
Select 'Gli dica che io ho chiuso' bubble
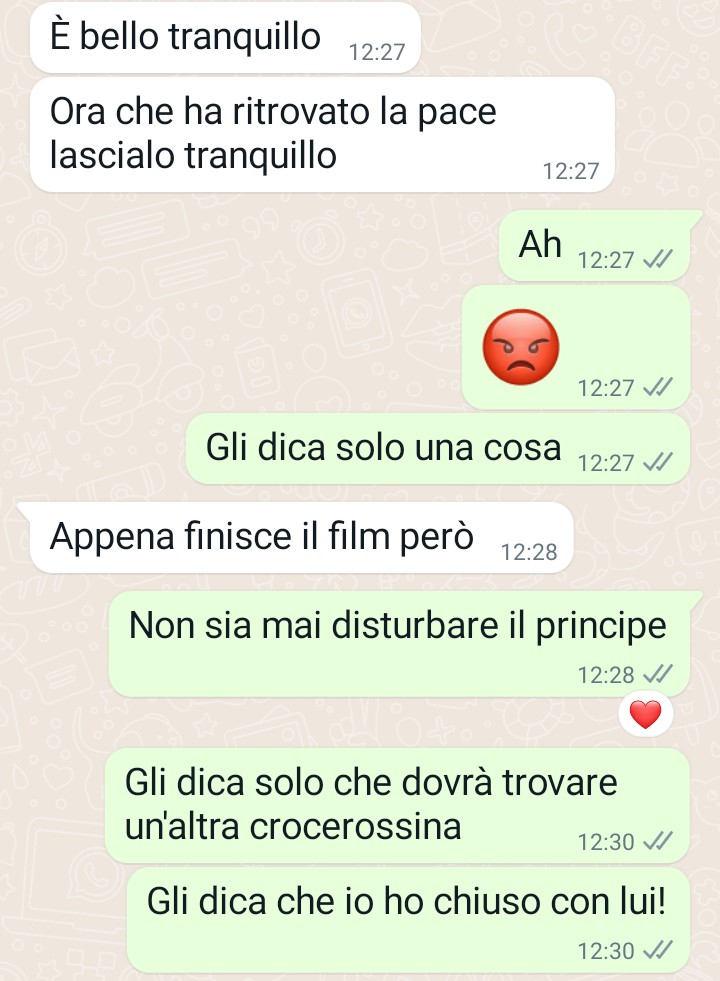point(408,920)
